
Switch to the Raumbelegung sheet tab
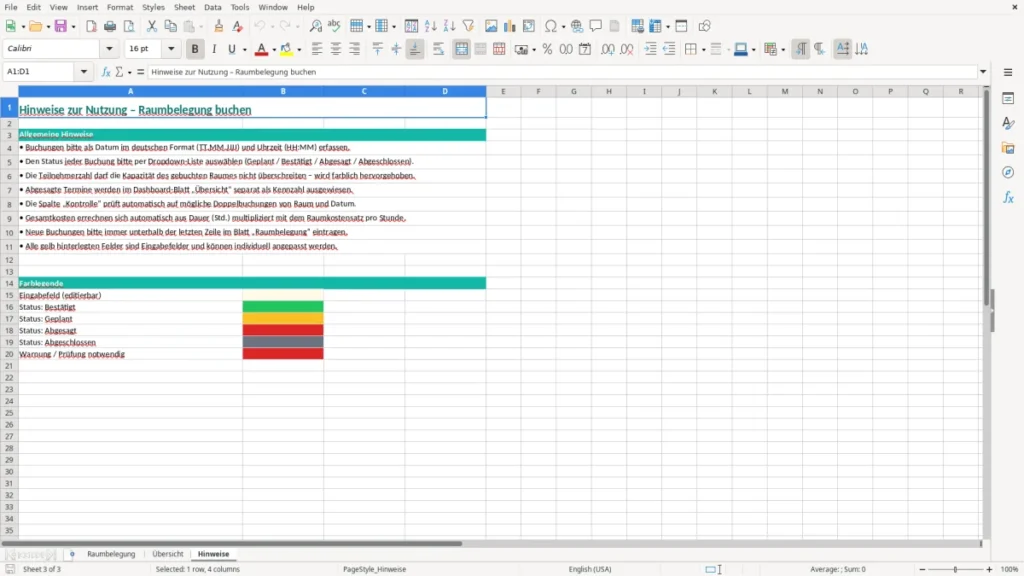tap(111, 554)
